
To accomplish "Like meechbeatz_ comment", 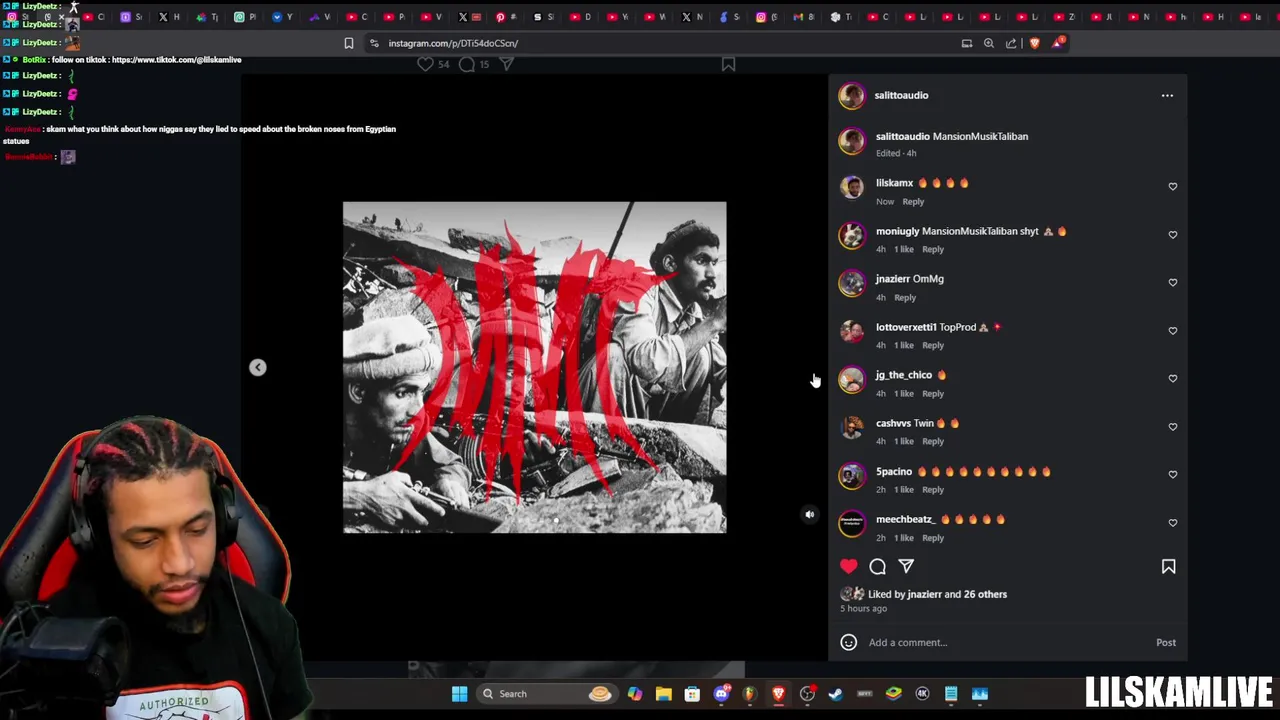I will click(x=1173, y=522).
